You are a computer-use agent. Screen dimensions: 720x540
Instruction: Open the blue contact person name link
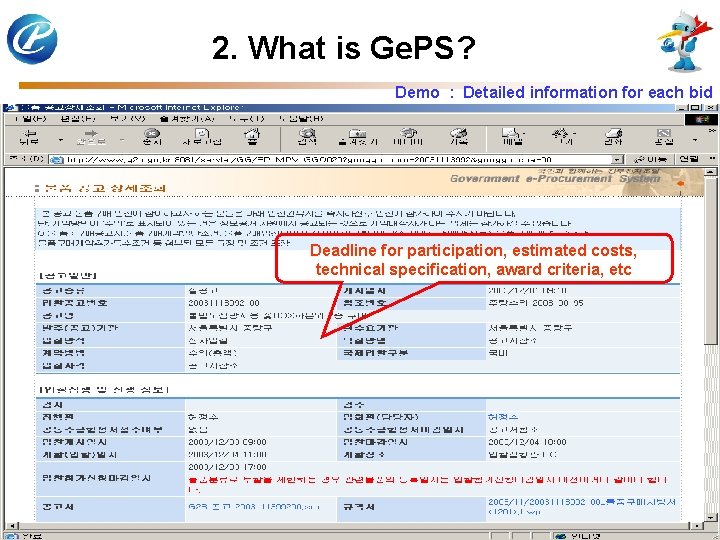(x=503, y=417)
